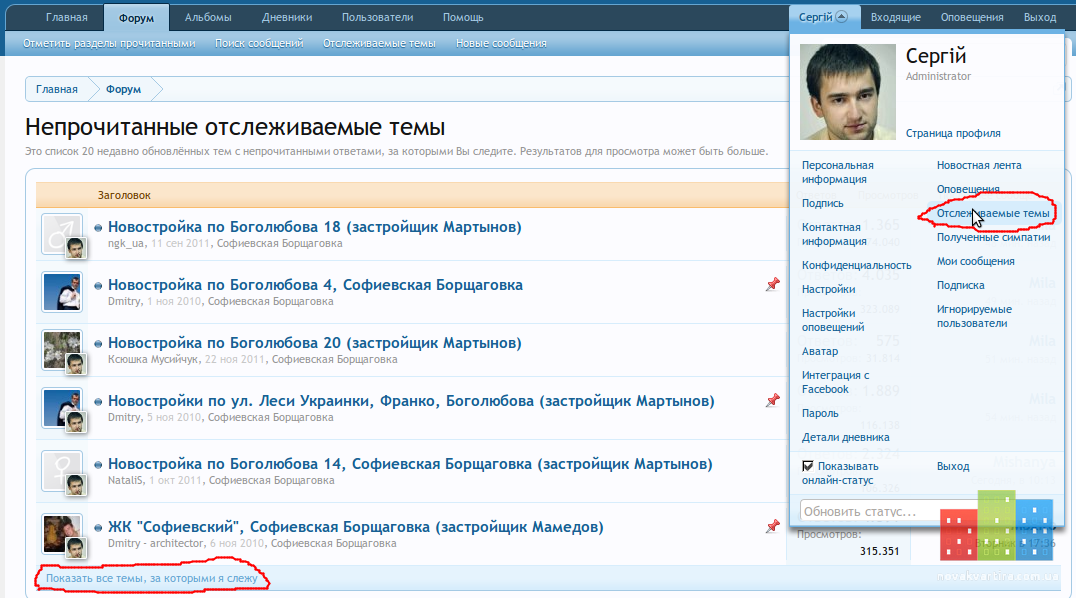1076x598 pixels.
Task: Open thread Новостройка по Боголюбова 14
Action: click(x=410, y=463)
